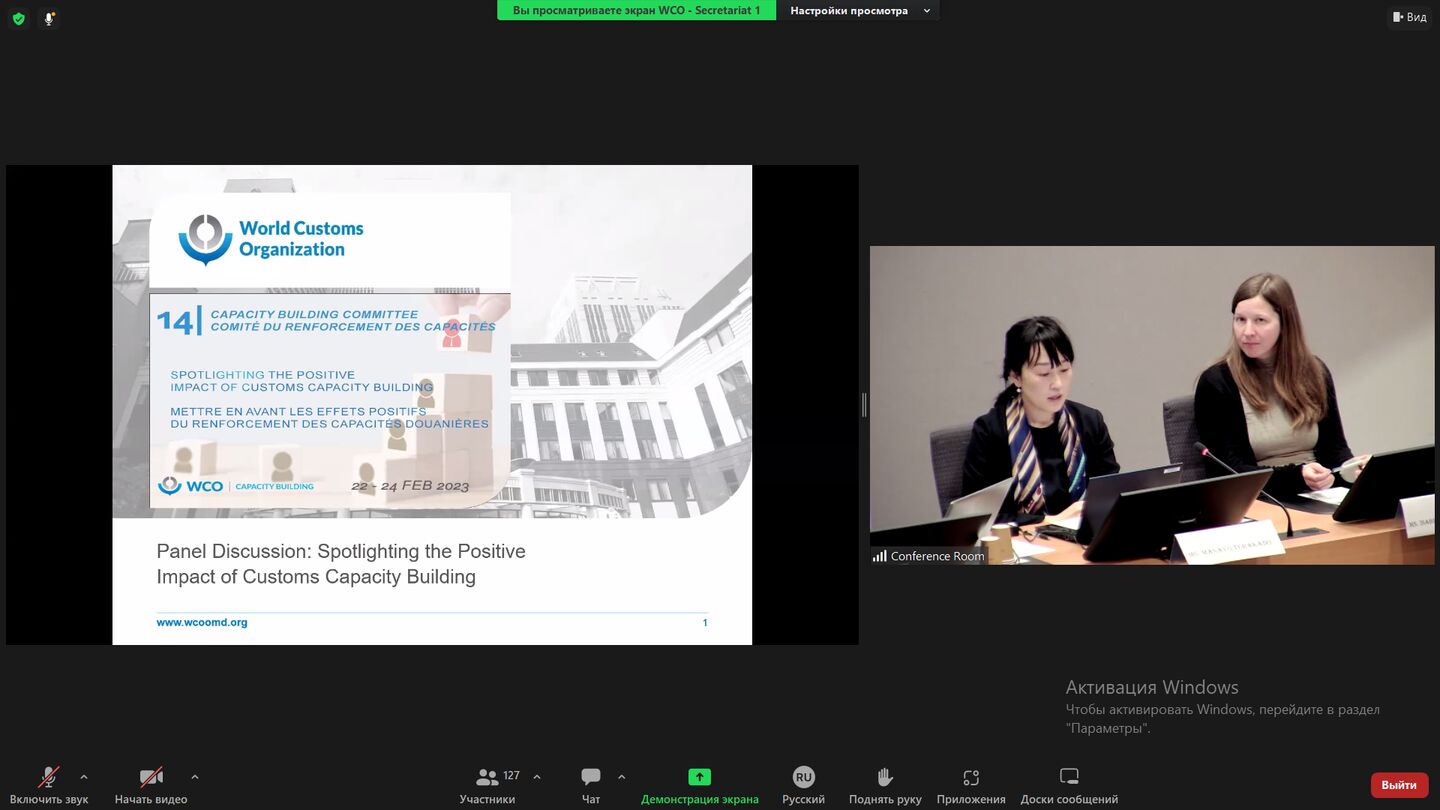This screenshot has width=1440, height=810.
Task: Click the green screen-viewing banner WCO Secretariat 1
Action: (637, 10)
